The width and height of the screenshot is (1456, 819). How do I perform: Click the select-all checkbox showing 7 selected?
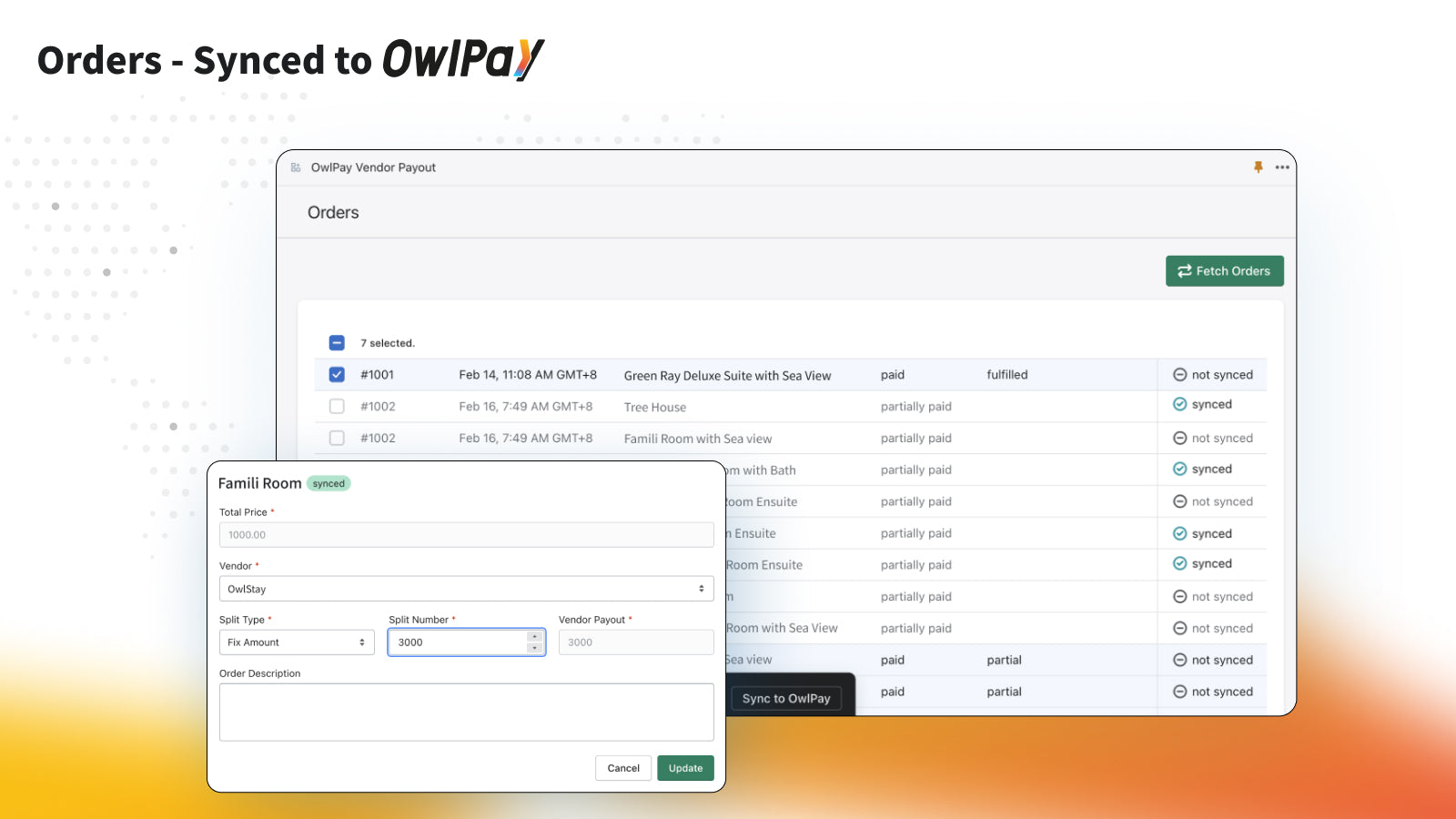tap(337, 342)
